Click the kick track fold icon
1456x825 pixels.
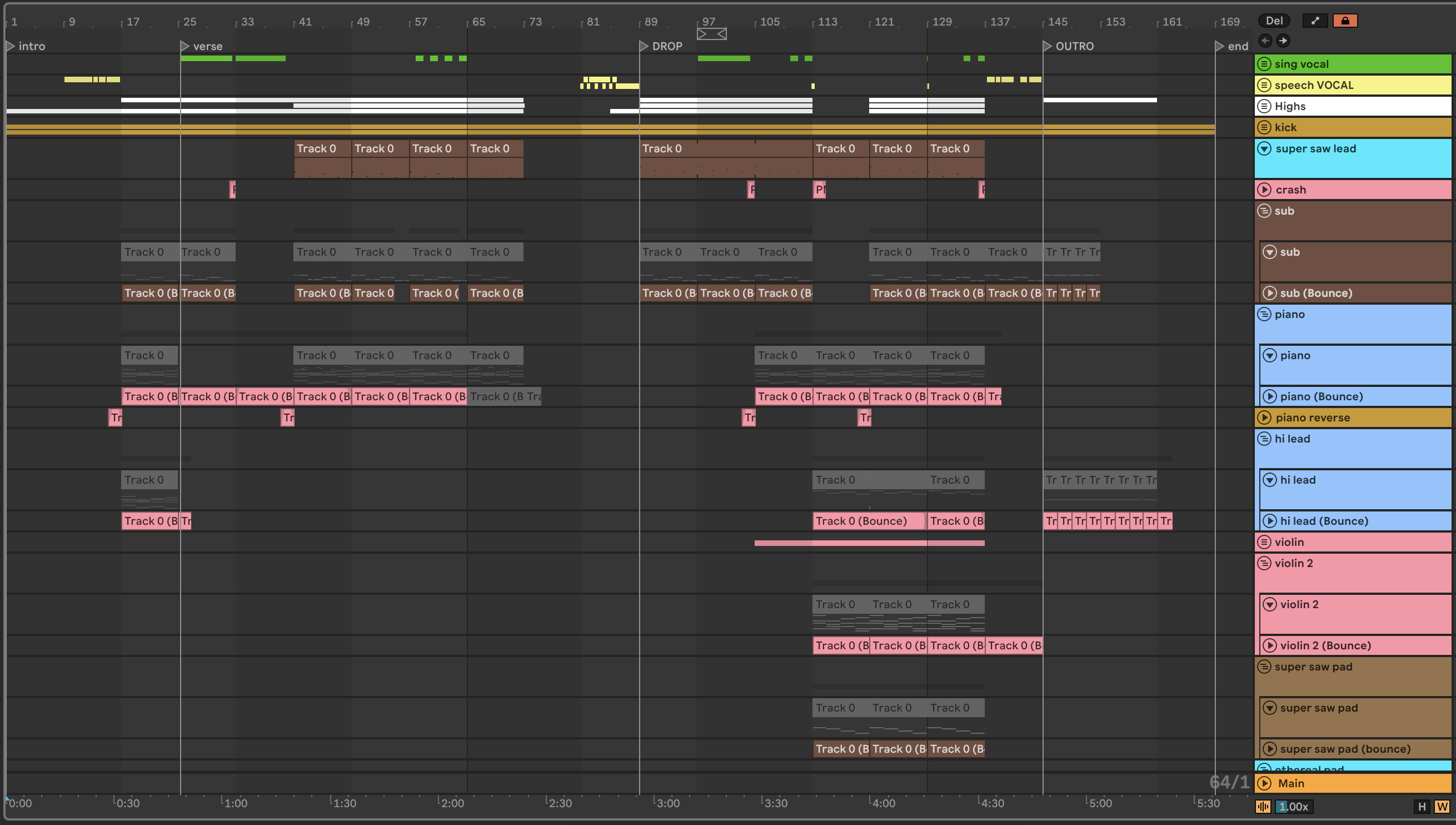[x=1264, y=127]
